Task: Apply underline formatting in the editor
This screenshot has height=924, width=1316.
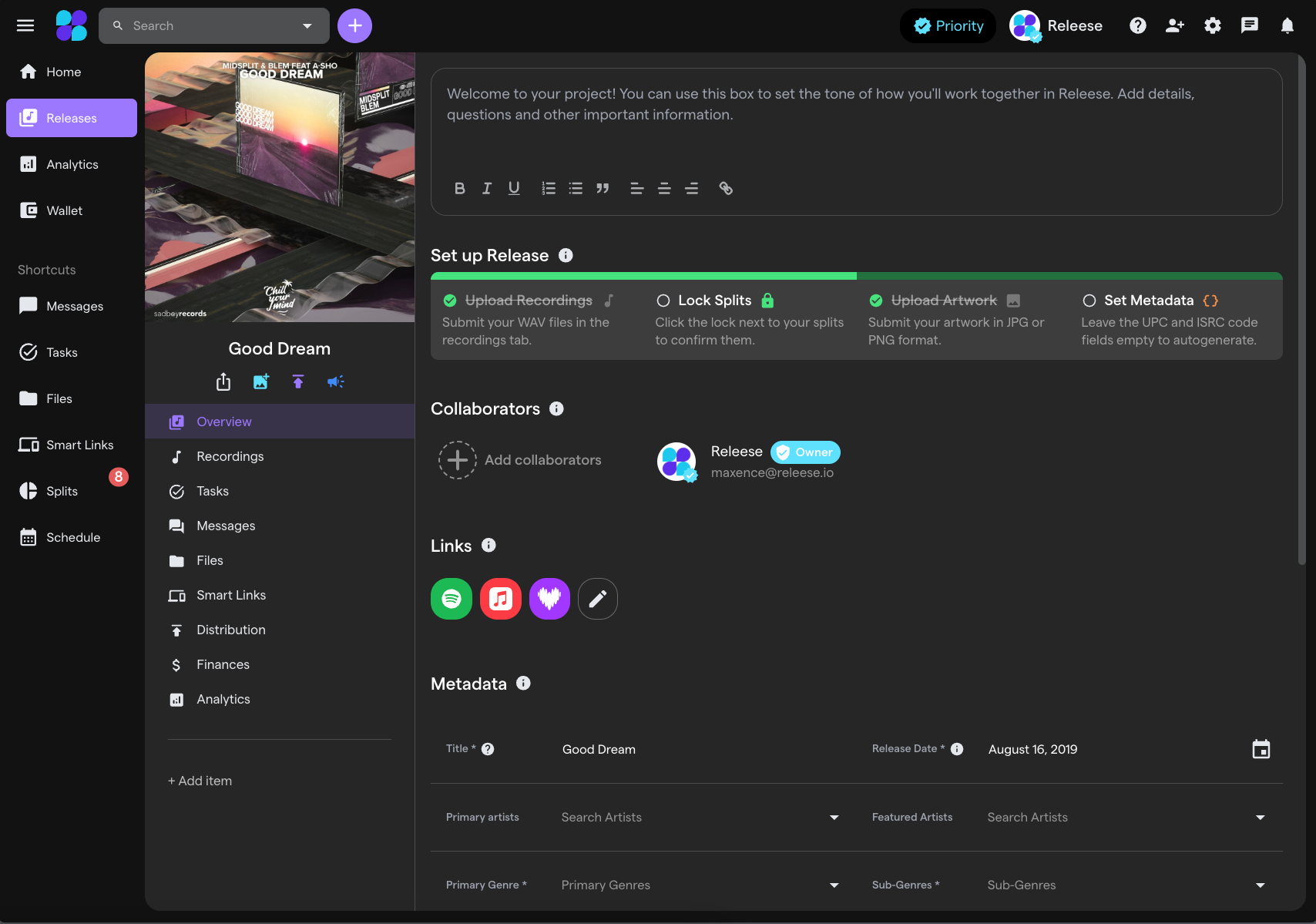Action: (x=514, y=188)
